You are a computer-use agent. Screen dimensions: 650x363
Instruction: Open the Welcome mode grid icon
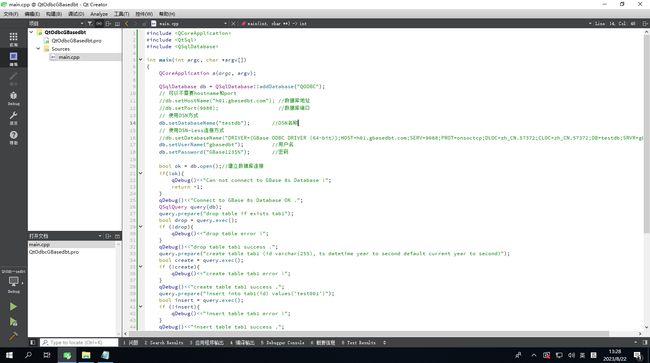[x=13, y=39]
